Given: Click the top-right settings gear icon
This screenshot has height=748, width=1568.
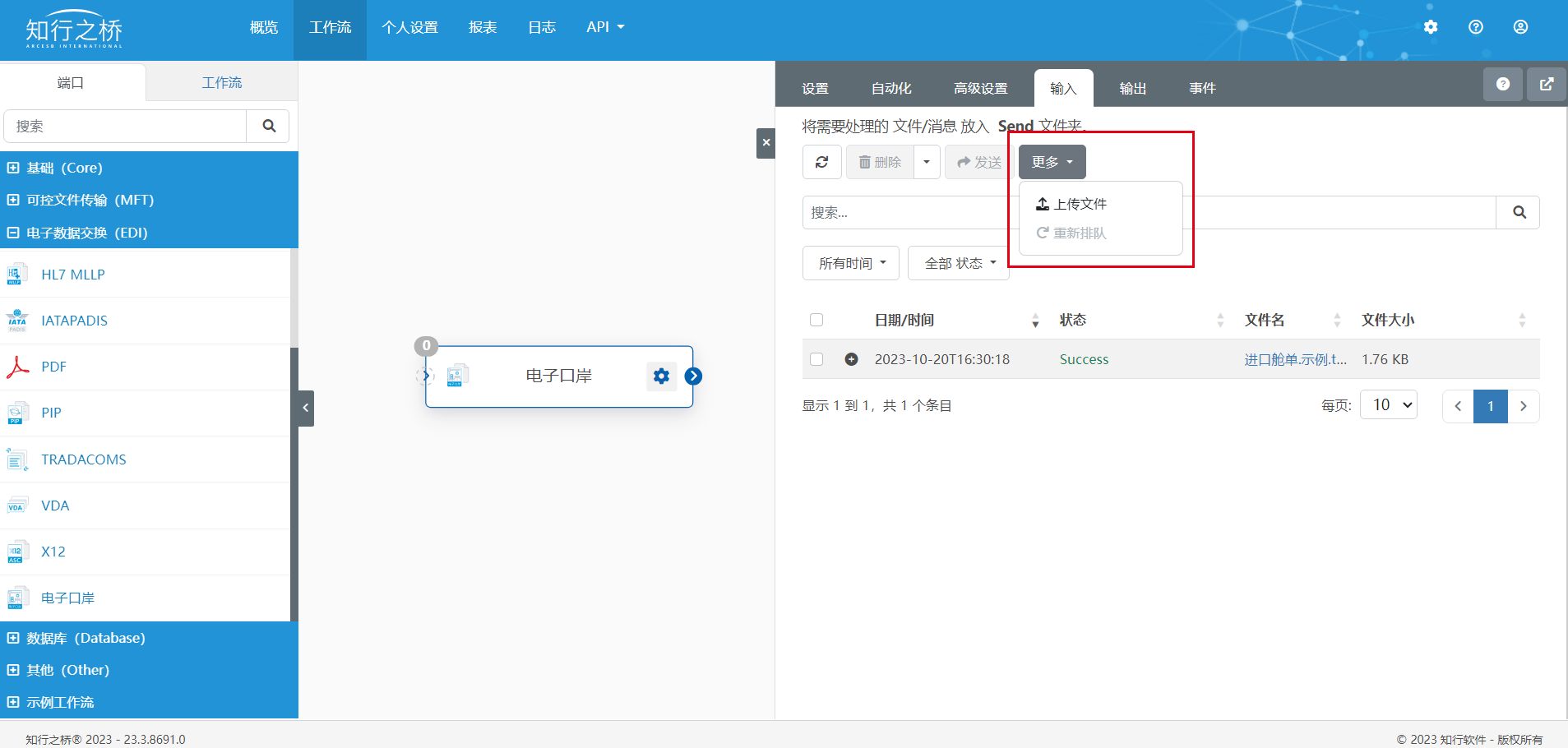Looking at the screenshot, I should [1431, 27].
